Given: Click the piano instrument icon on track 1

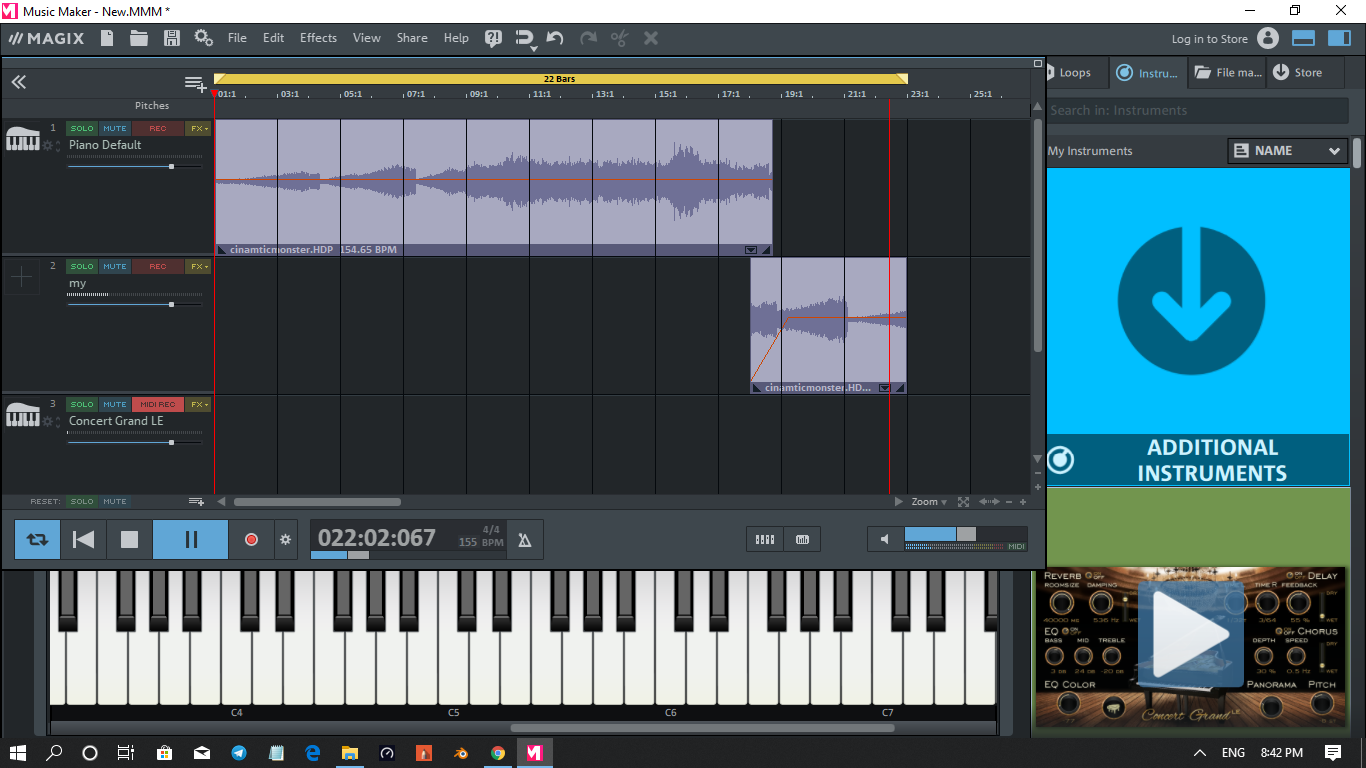Looking at the screenshot, I should [x=22, y=140].
